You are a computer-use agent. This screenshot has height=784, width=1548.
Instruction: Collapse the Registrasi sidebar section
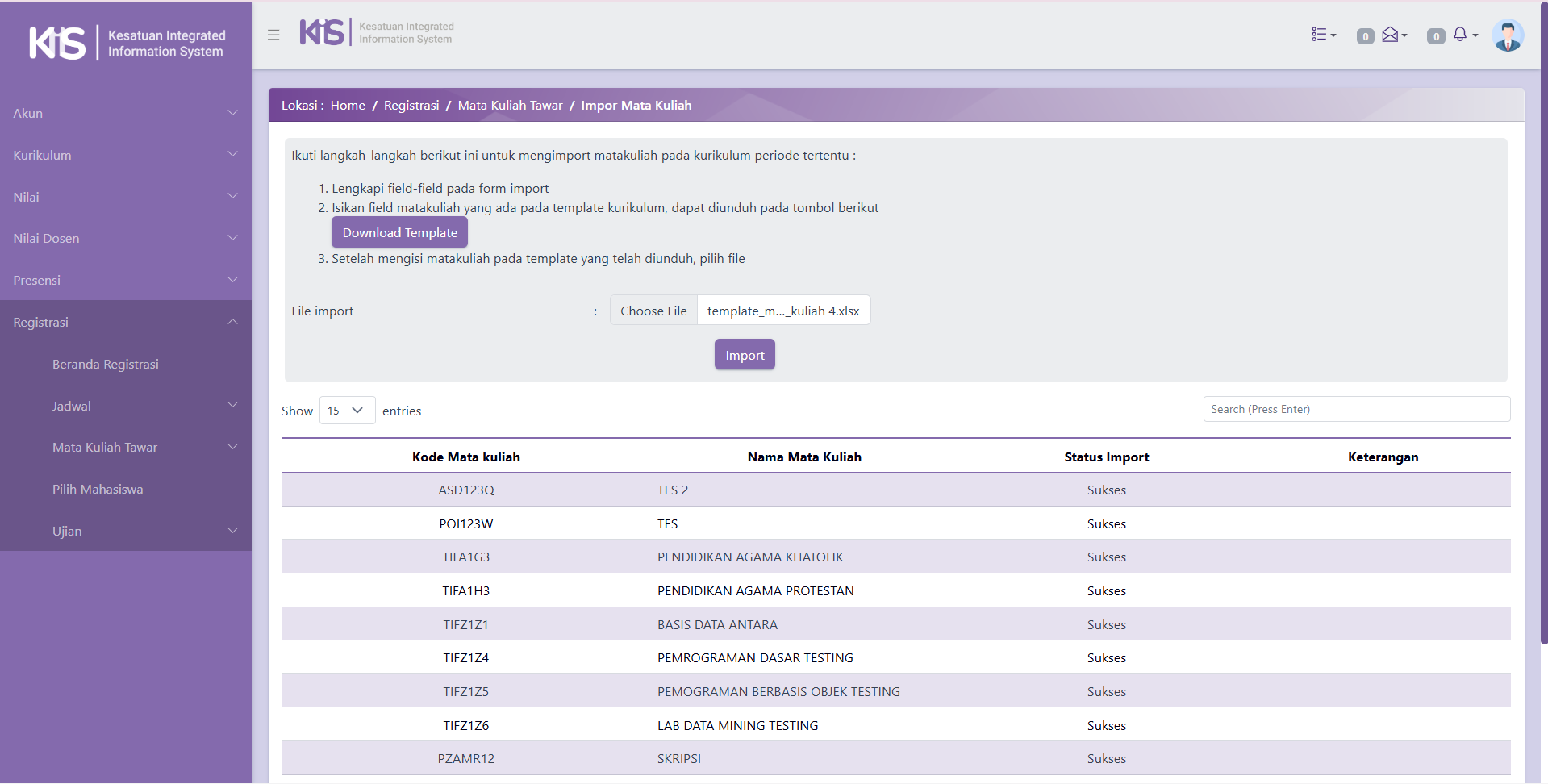[x=126, y=322]
